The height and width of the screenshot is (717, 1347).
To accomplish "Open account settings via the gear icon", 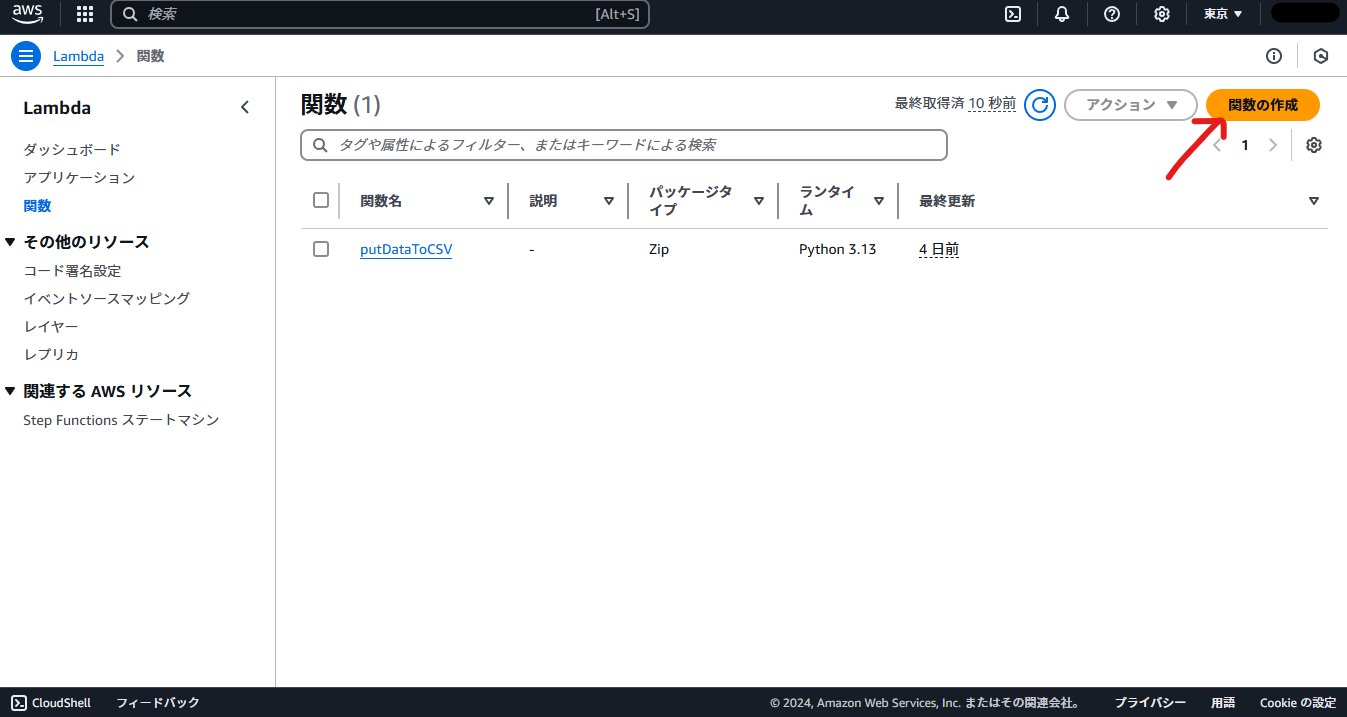I will click(1161, 14).
